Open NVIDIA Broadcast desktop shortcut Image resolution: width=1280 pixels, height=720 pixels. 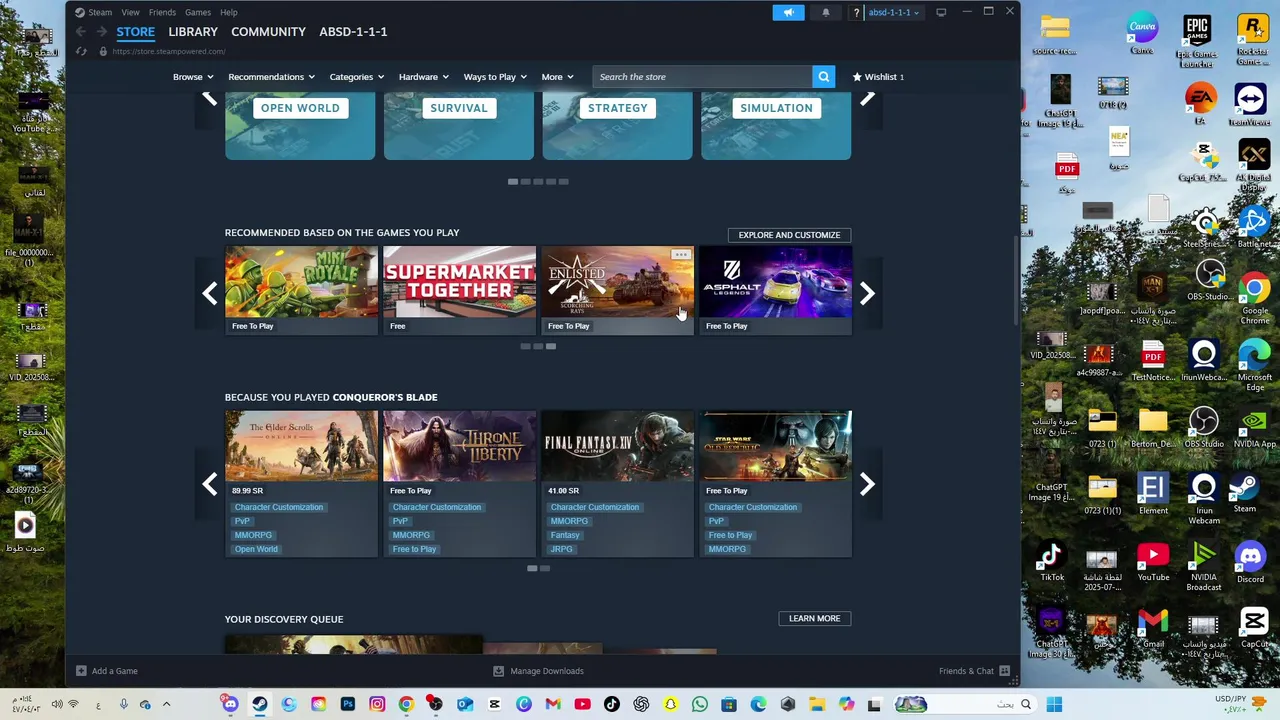[1204, 565]
